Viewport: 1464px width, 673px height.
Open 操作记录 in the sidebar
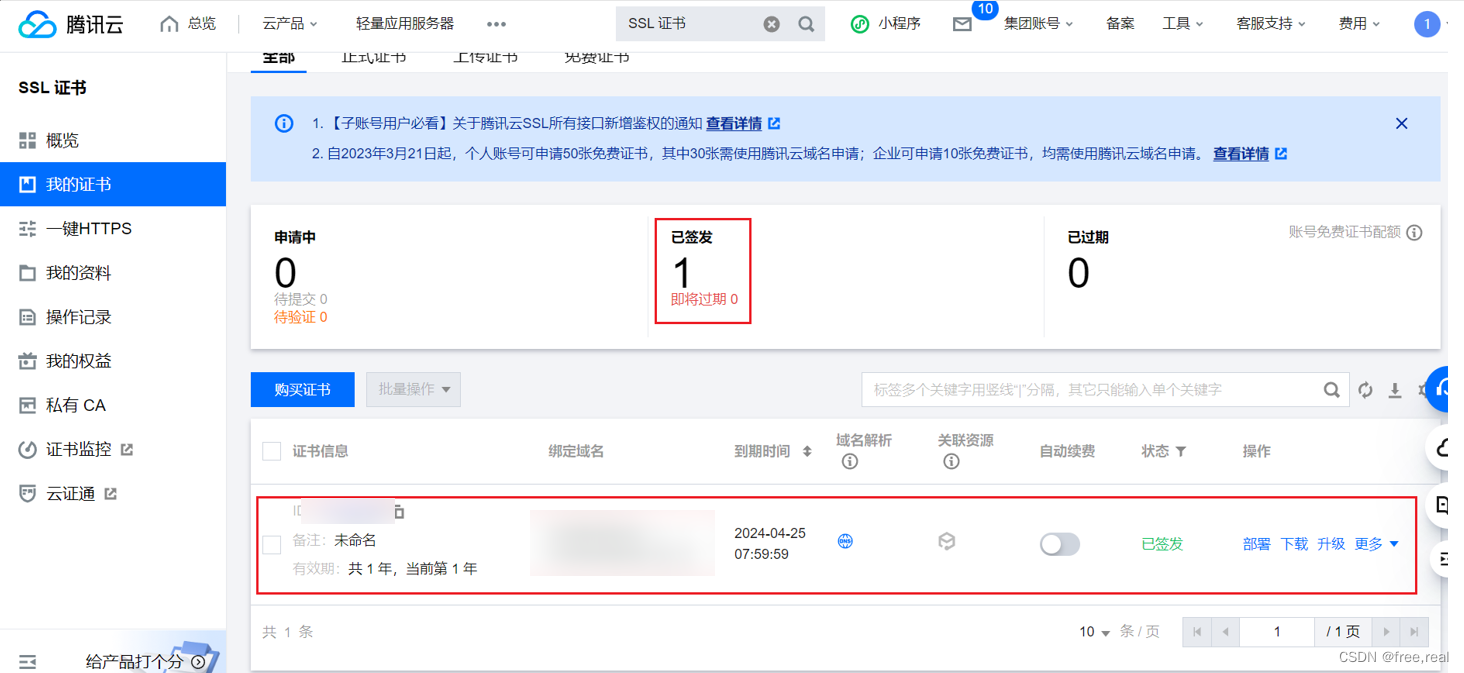113,317
